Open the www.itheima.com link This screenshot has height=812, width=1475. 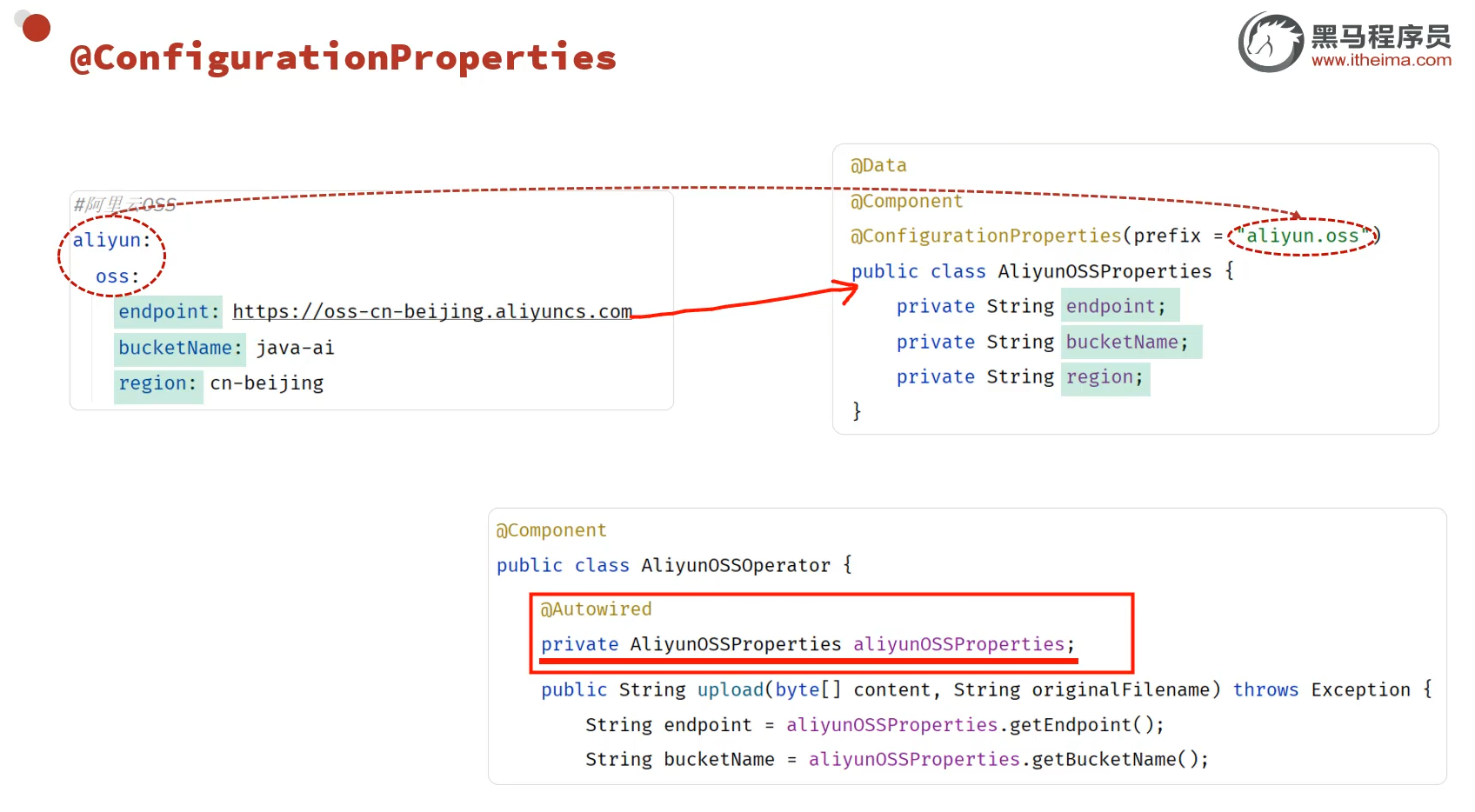(x=1381, y=60)
